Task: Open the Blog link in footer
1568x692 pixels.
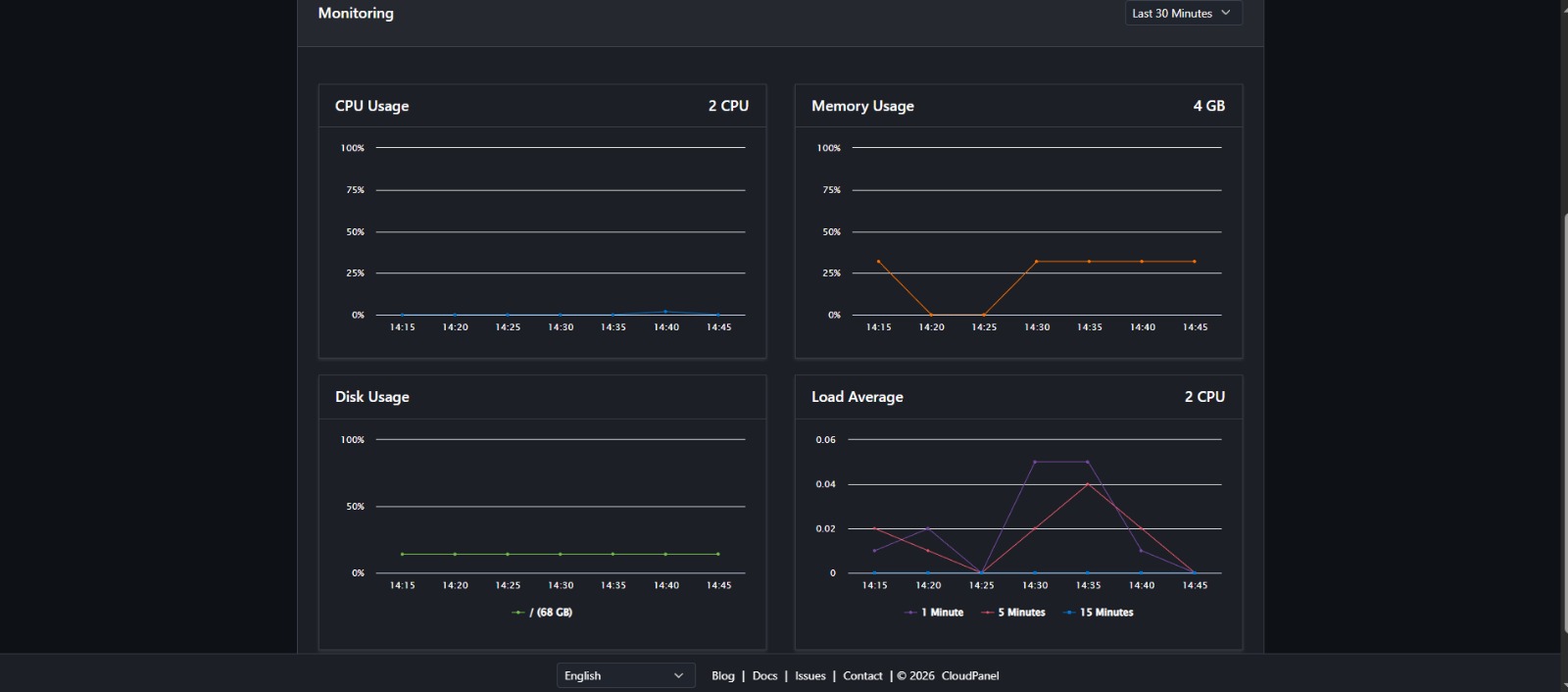Action: click(722, 675)
